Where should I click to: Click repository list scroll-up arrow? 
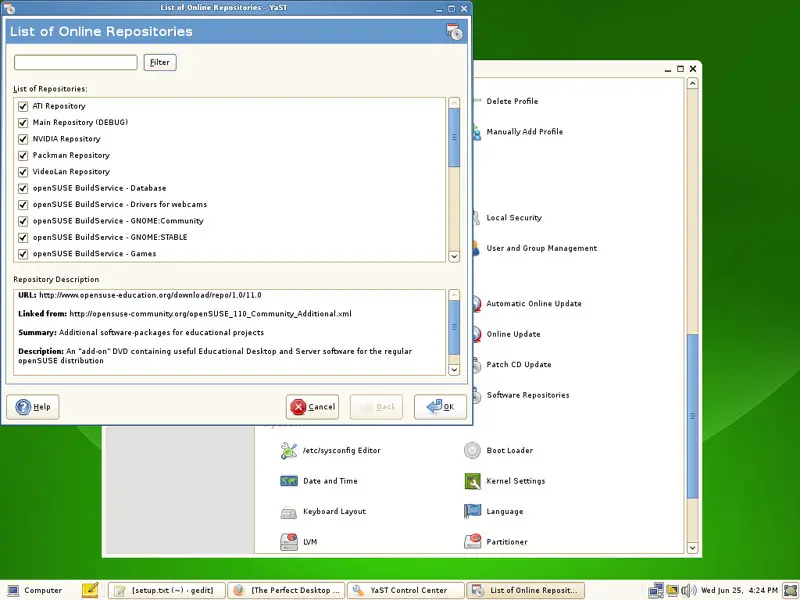(454, 103)
